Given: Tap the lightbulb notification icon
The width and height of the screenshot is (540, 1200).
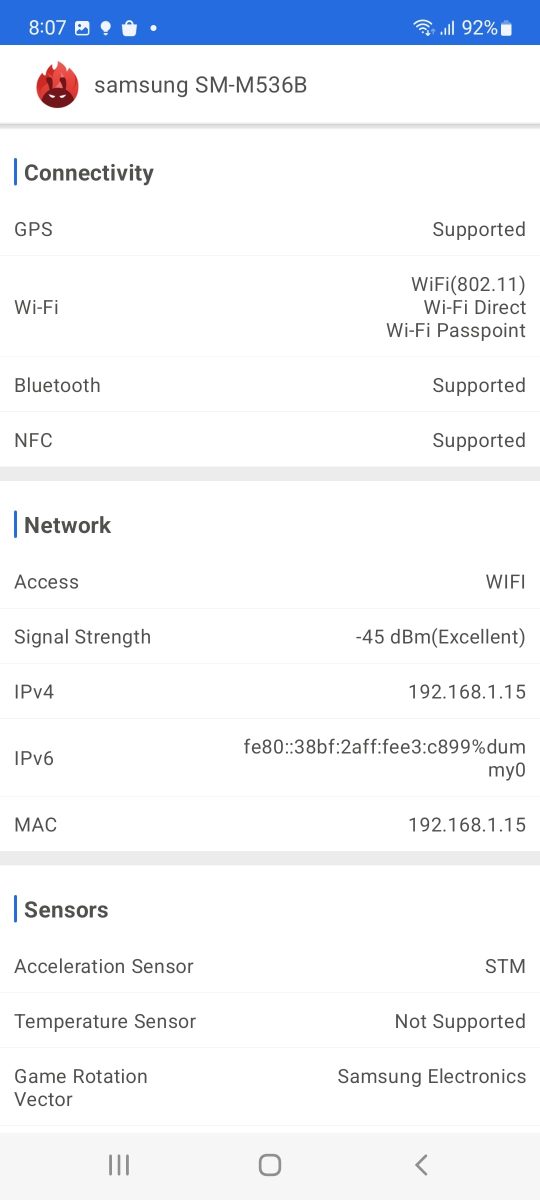Looking at the screenshot, I should [x=106, y=28].
